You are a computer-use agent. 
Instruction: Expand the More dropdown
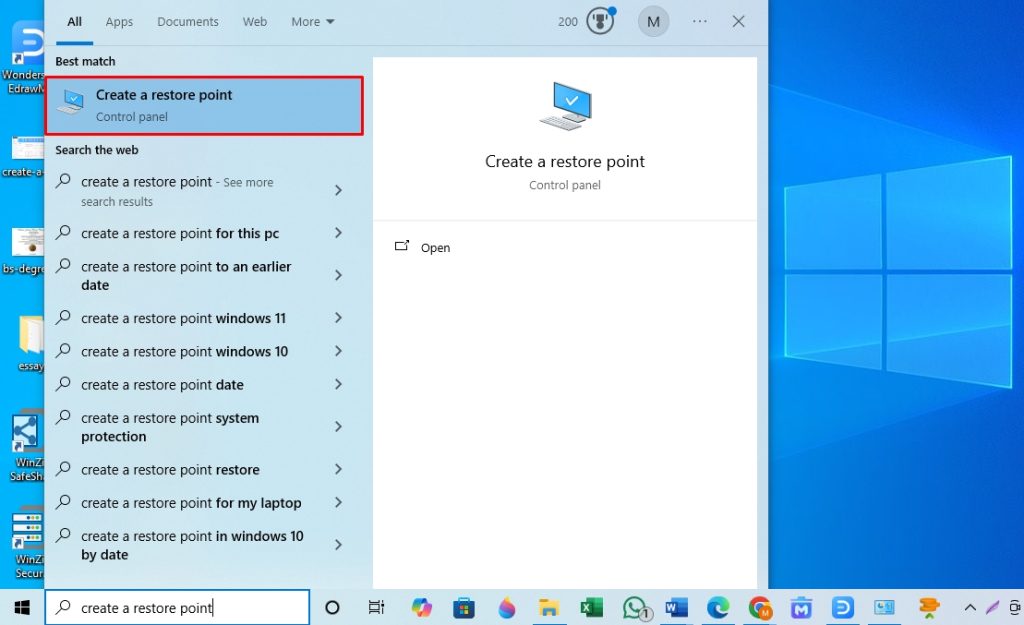click(312, 22)
